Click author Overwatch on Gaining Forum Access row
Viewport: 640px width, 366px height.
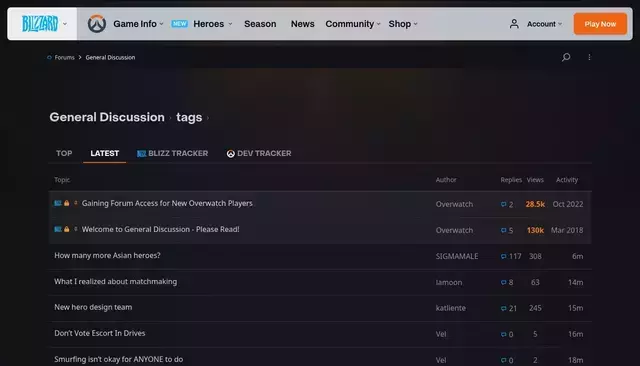pyautogui.click(x=454, y=204)
